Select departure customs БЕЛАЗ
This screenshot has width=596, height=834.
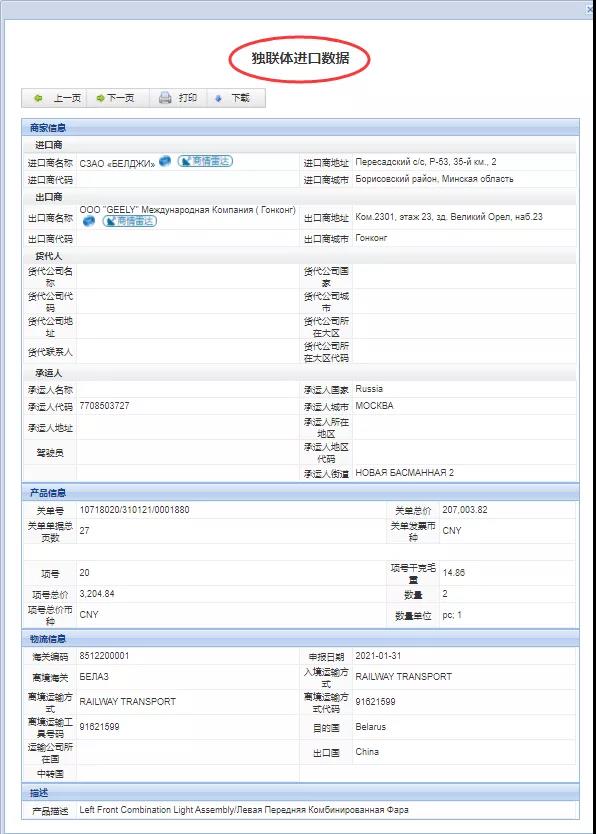(x=94, y=677)
